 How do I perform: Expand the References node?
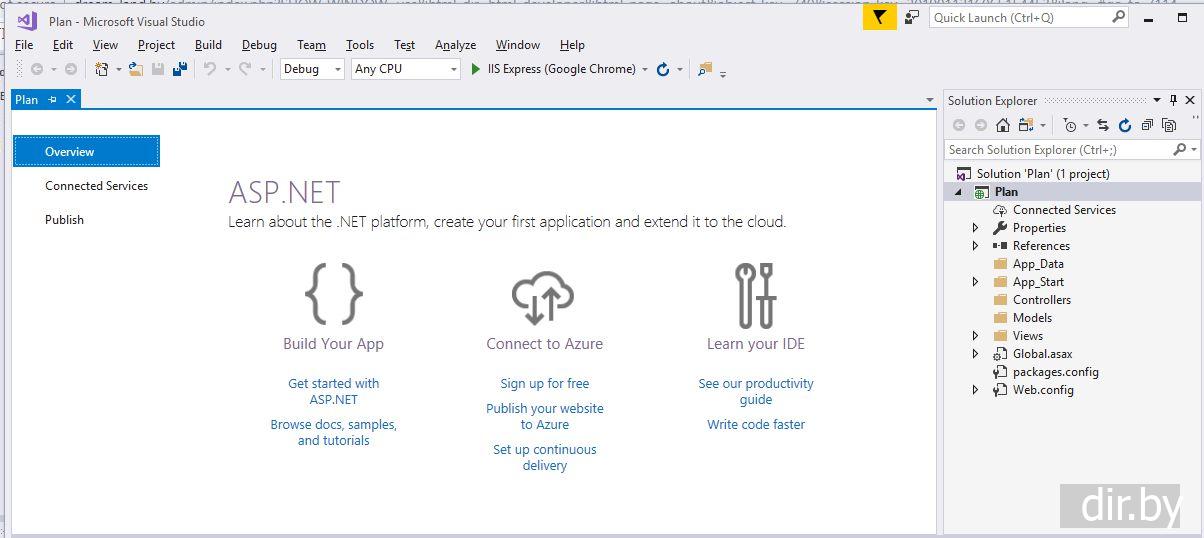click(x=976, y=246)
